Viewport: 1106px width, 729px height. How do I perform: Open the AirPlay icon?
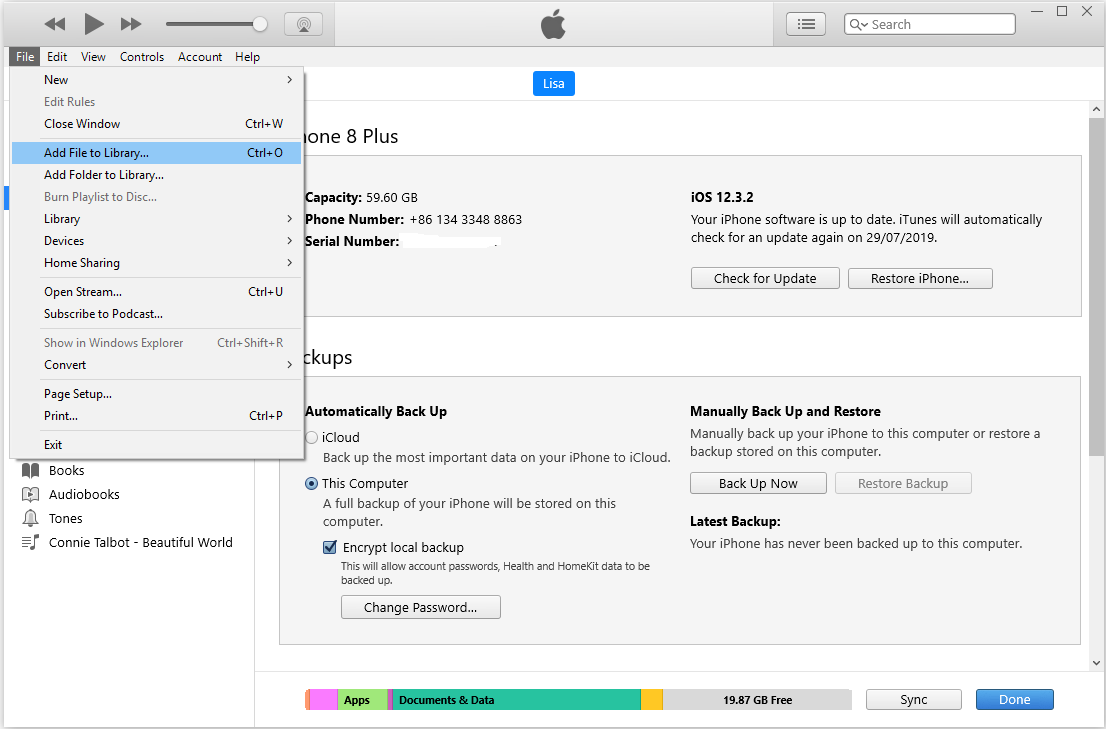303,24
